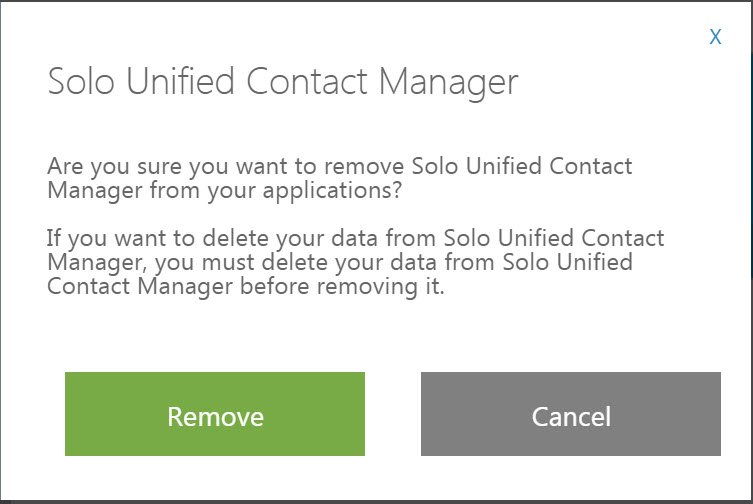Click the gray Cancel button
This screenshot has width=753, height=504.
571,414
